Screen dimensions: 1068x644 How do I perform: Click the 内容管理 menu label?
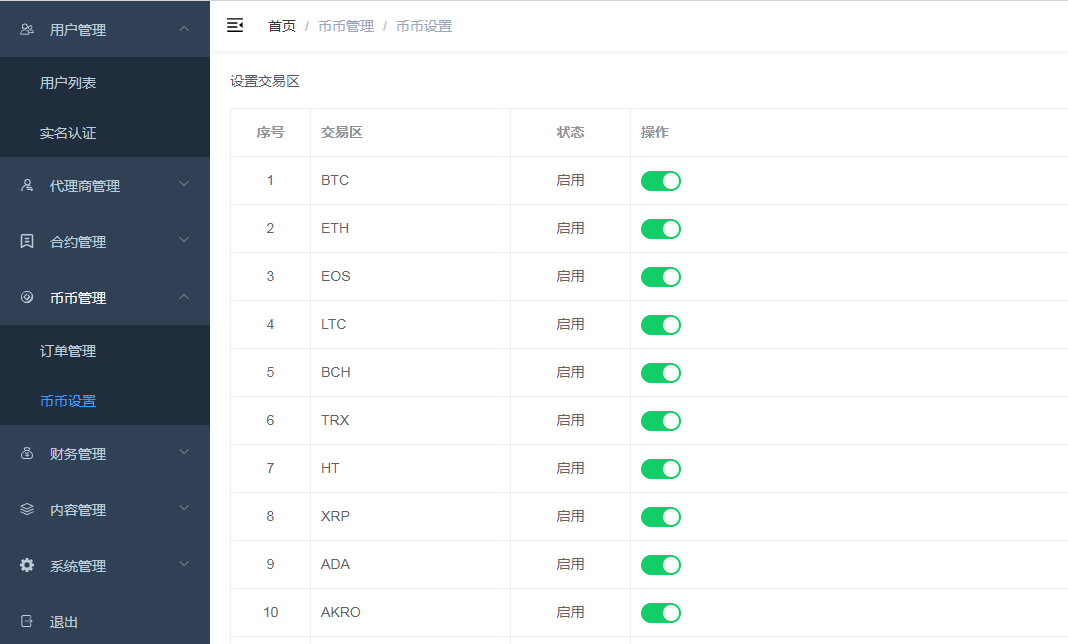click(x=78, y=510)
